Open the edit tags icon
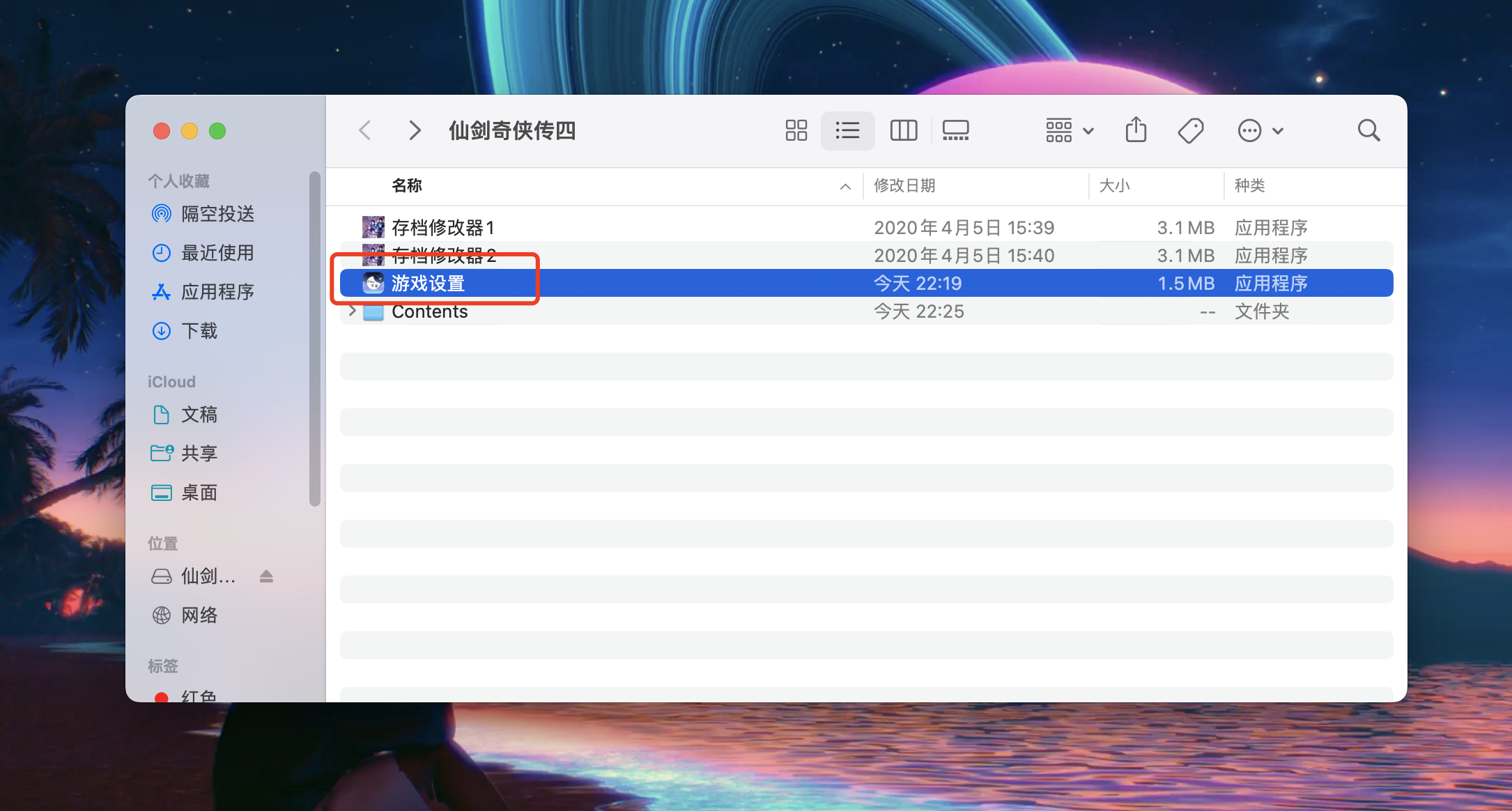 tap(1191, 130)
